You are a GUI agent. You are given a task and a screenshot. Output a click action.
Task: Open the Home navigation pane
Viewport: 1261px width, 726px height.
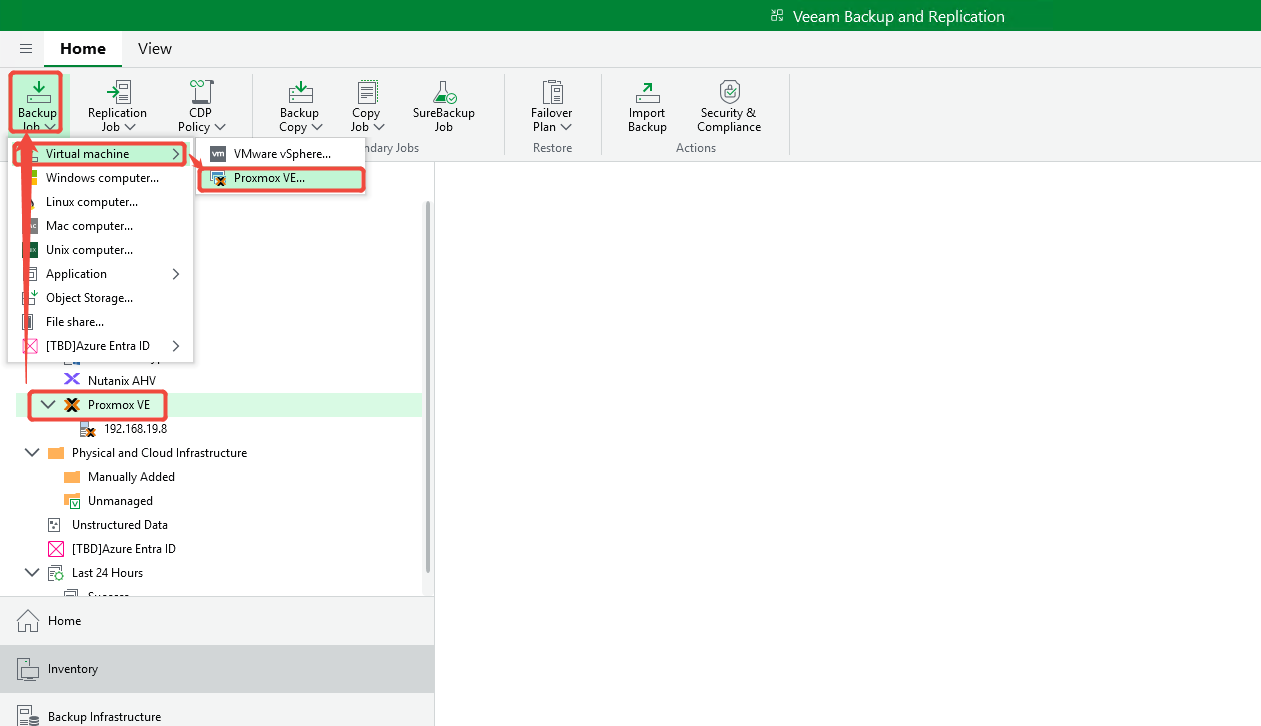pos(217,621)
